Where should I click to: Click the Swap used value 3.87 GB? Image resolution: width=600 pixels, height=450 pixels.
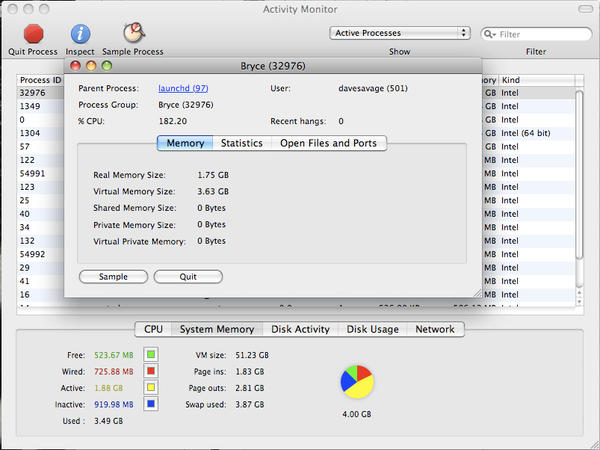click(250, 404)
